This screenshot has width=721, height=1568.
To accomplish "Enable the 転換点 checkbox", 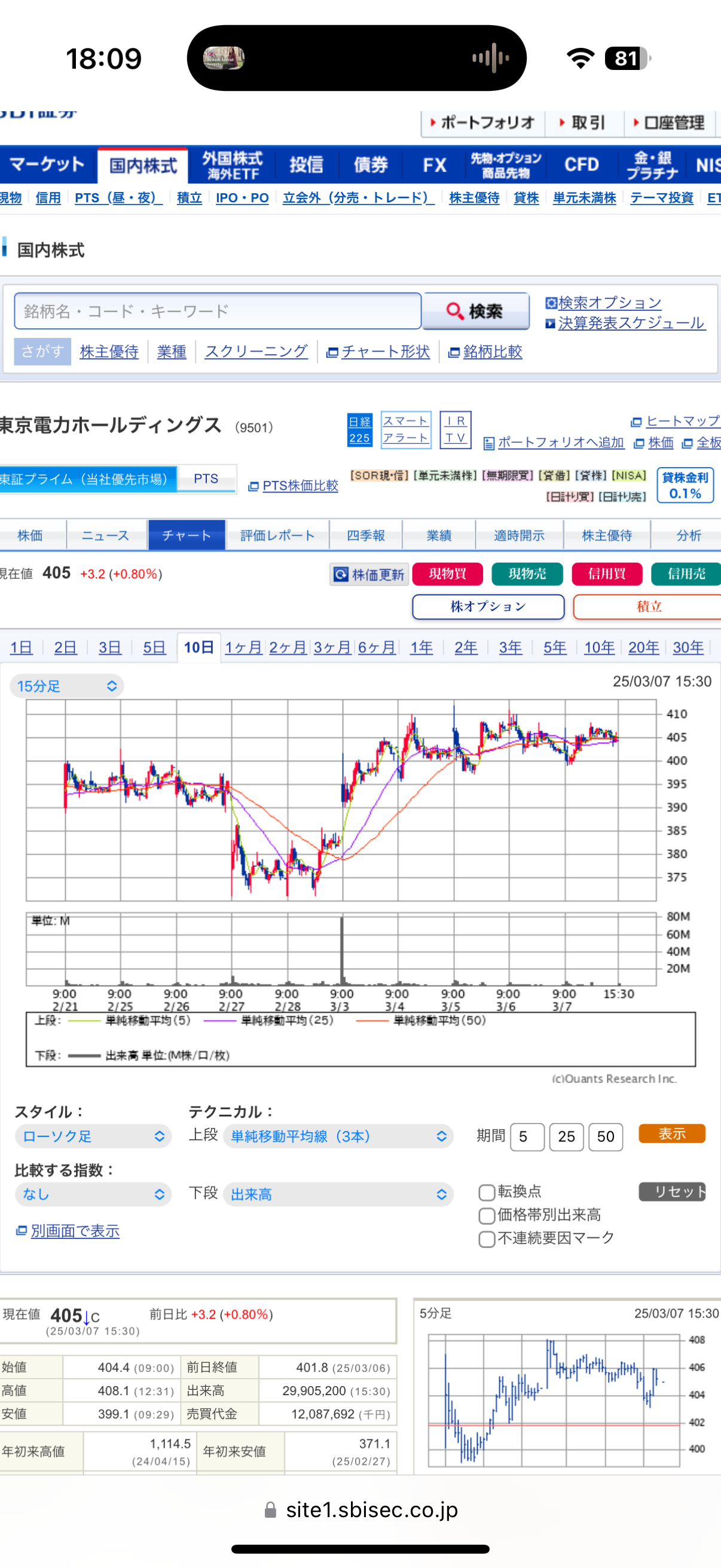I will coord(486,1192).
